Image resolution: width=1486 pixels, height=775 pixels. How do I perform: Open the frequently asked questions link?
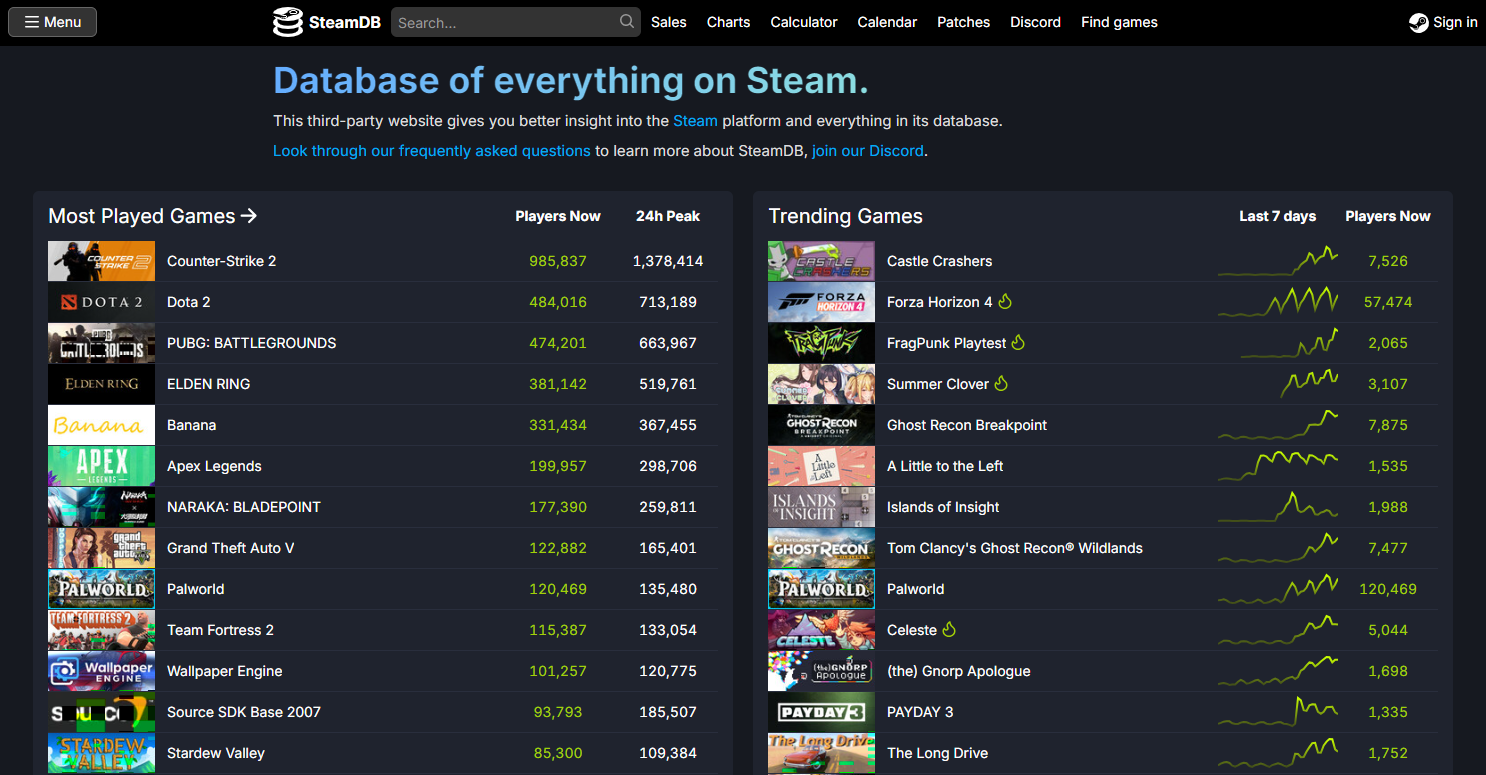coord(431,150)
